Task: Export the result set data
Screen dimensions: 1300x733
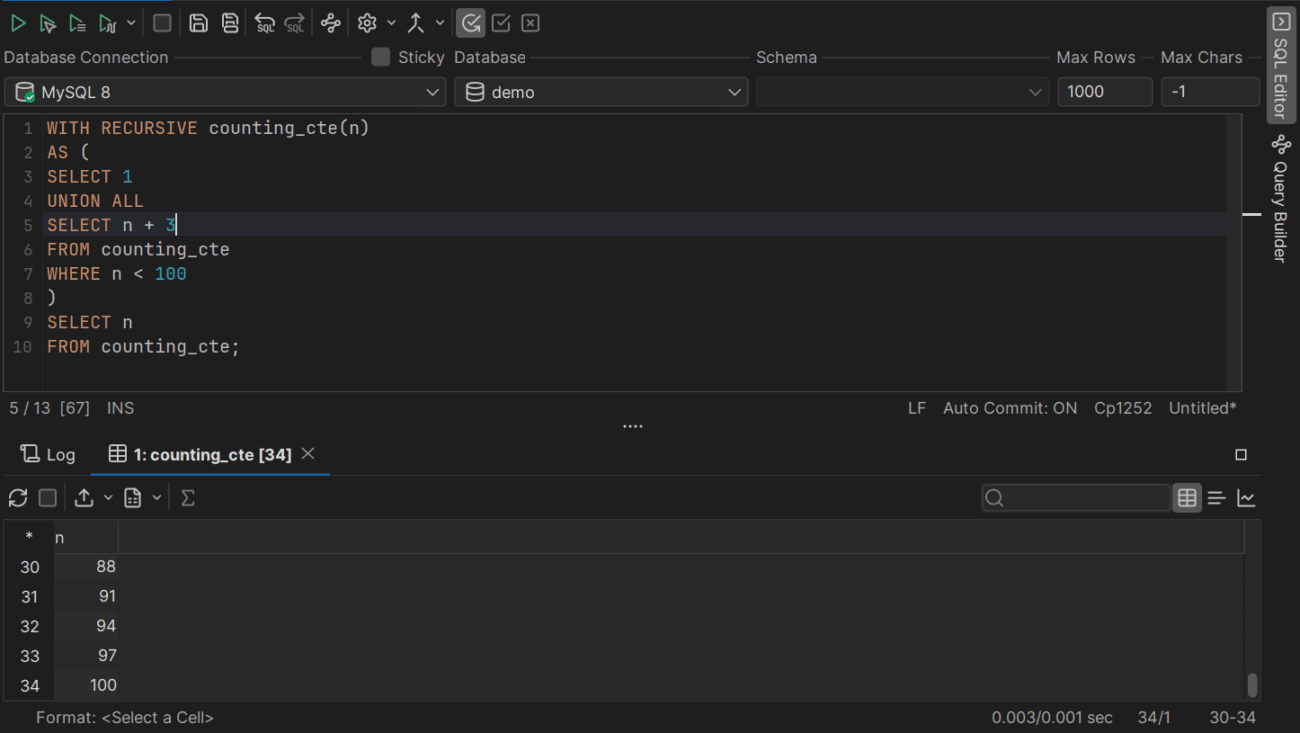Action: pyautogui.click(x=84, y=497)
